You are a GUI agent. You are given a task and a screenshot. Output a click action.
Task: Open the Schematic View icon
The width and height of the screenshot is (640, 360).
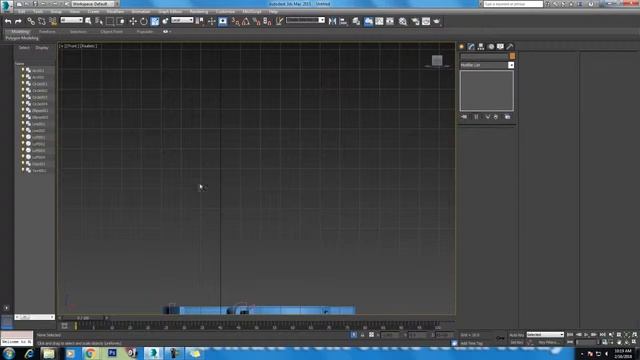click(x=390, y=21)
